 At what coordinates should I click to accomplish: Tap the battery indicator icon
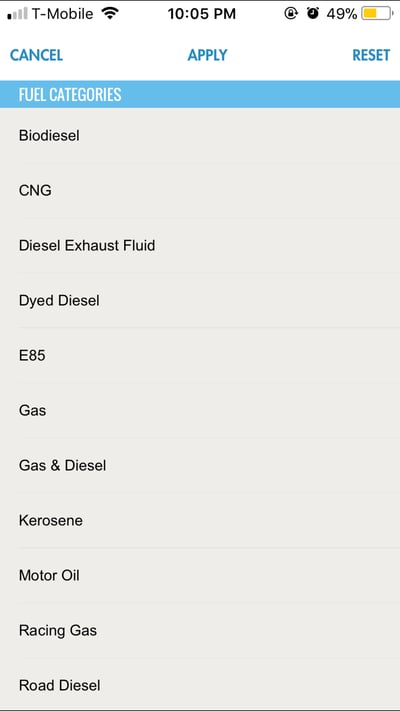[x=377, y=14]
